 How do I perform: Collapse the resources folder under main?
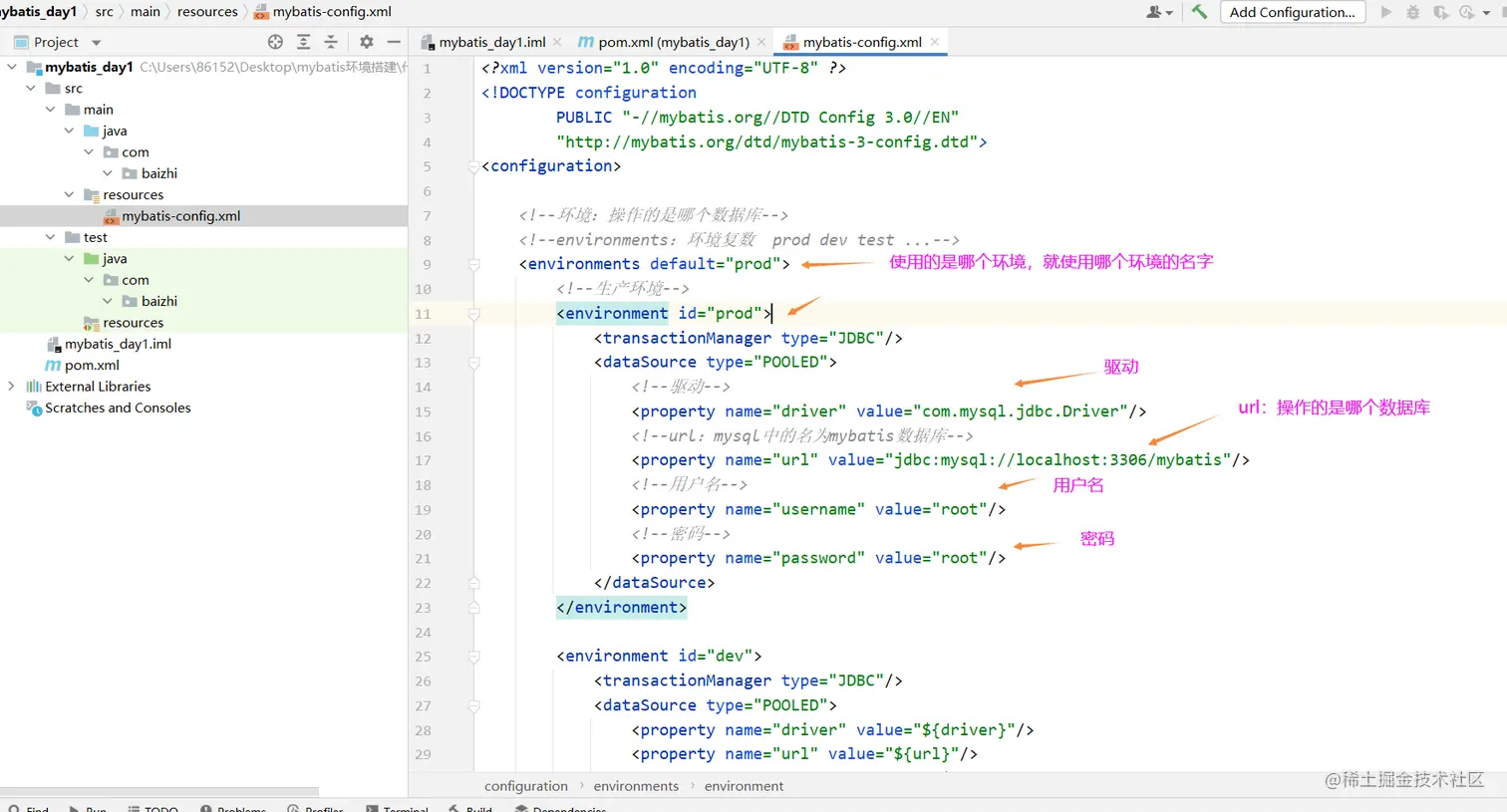[69, 194]
